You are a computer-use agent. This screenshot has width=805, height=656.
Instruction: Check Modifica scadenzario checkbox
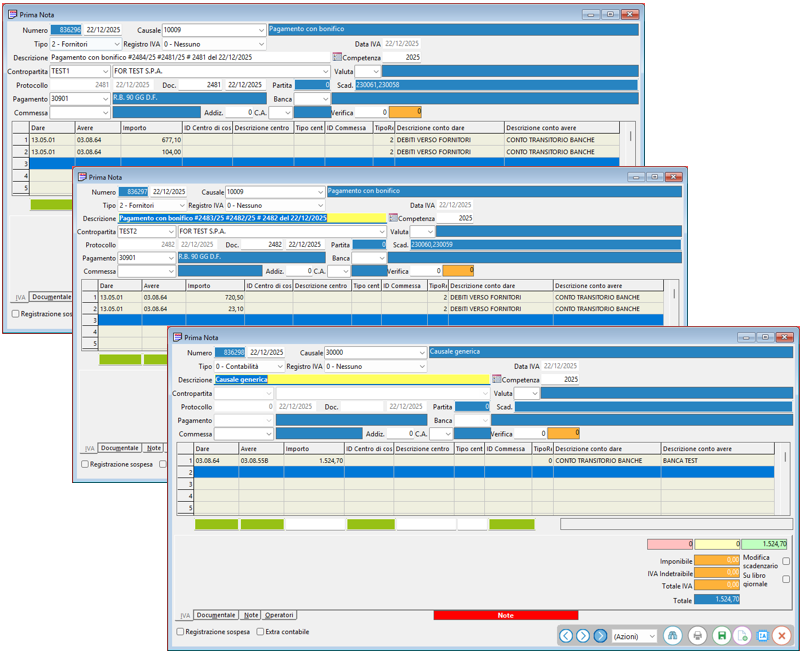(786, 561)
